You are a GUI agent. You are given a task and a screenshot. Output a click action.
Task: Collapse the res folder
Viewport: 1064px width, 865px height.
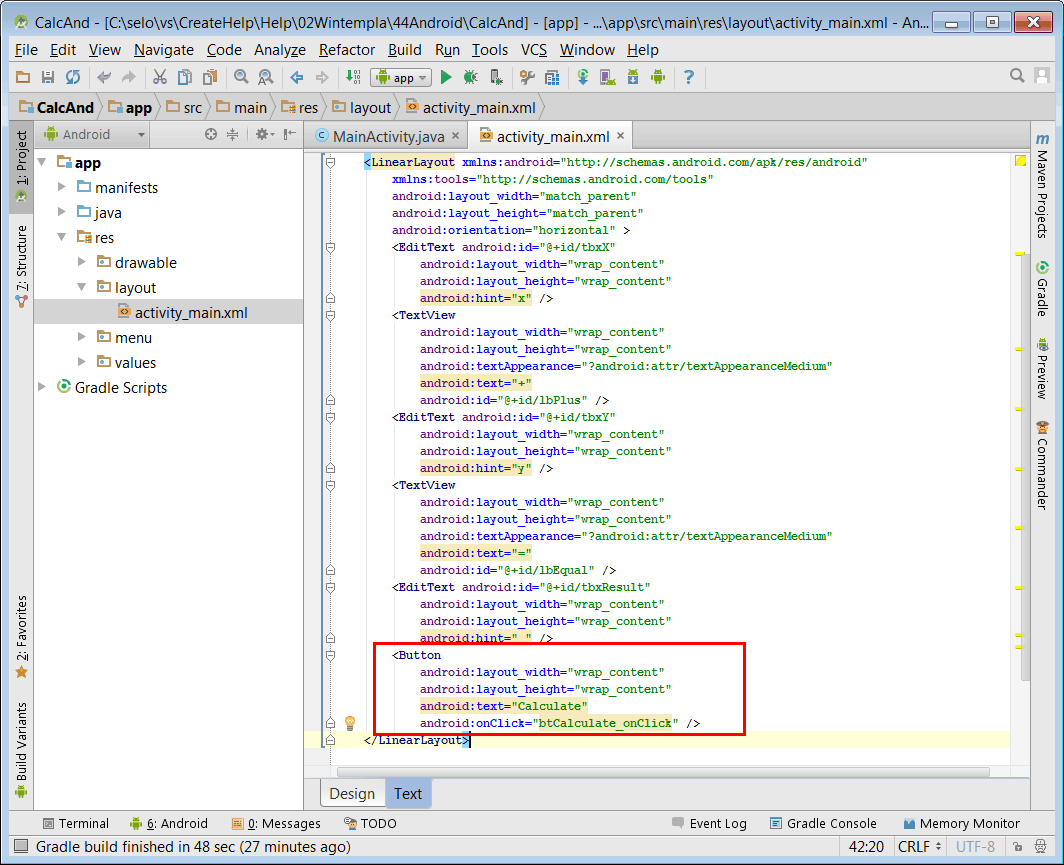(x=62, y=237)
